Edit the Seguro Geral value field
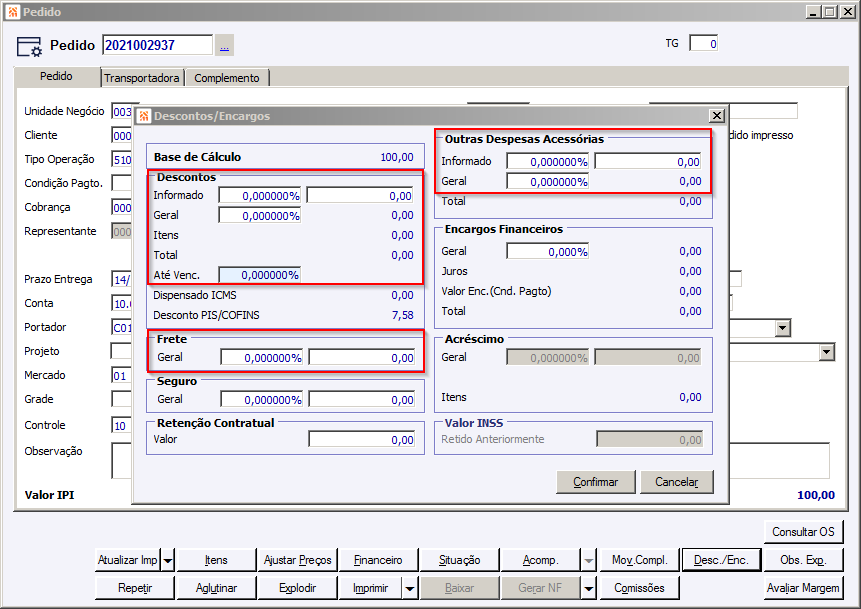Screen dimensions: 861x609 [362, 399]
